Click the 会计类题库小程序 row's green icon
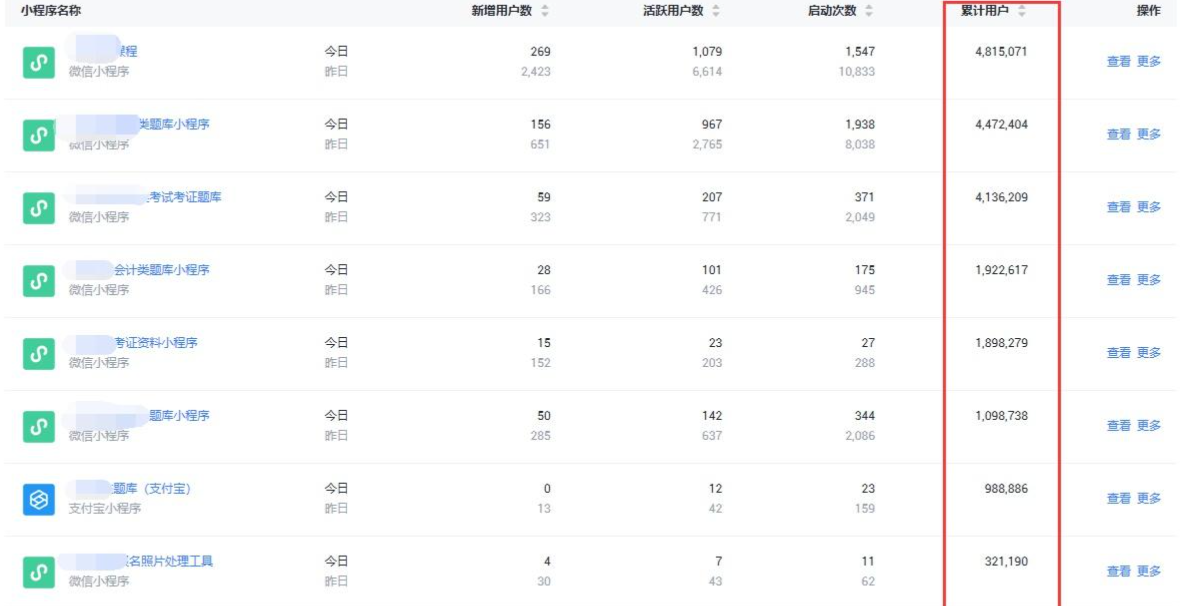 [x=38, y=280]
